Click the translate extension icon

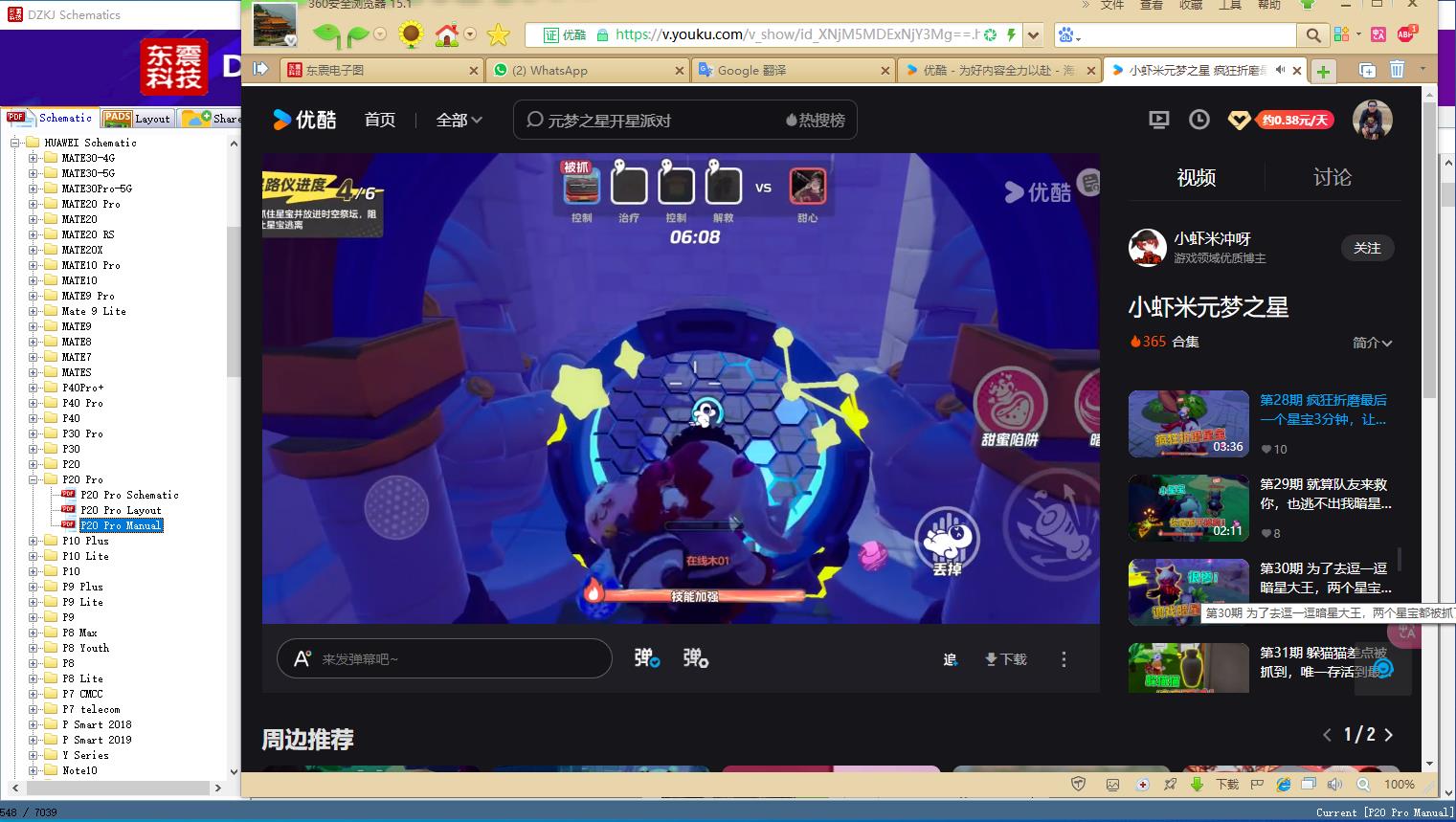point(1378,34)
